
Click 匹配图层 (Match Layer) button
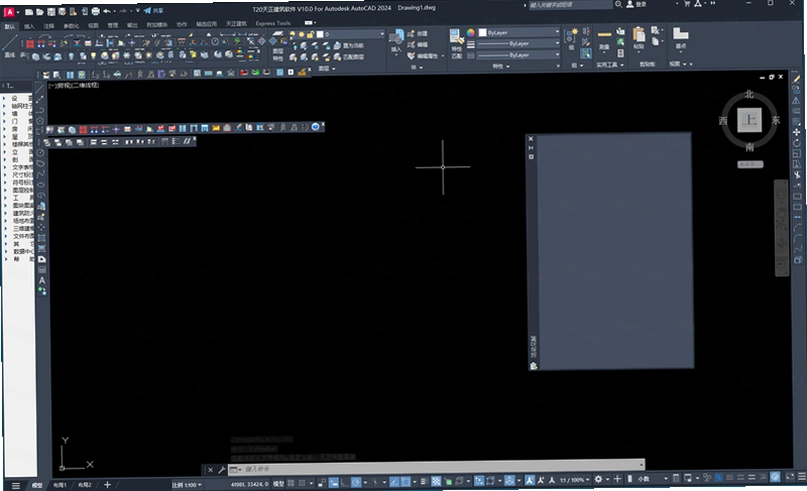coord(348,57)
